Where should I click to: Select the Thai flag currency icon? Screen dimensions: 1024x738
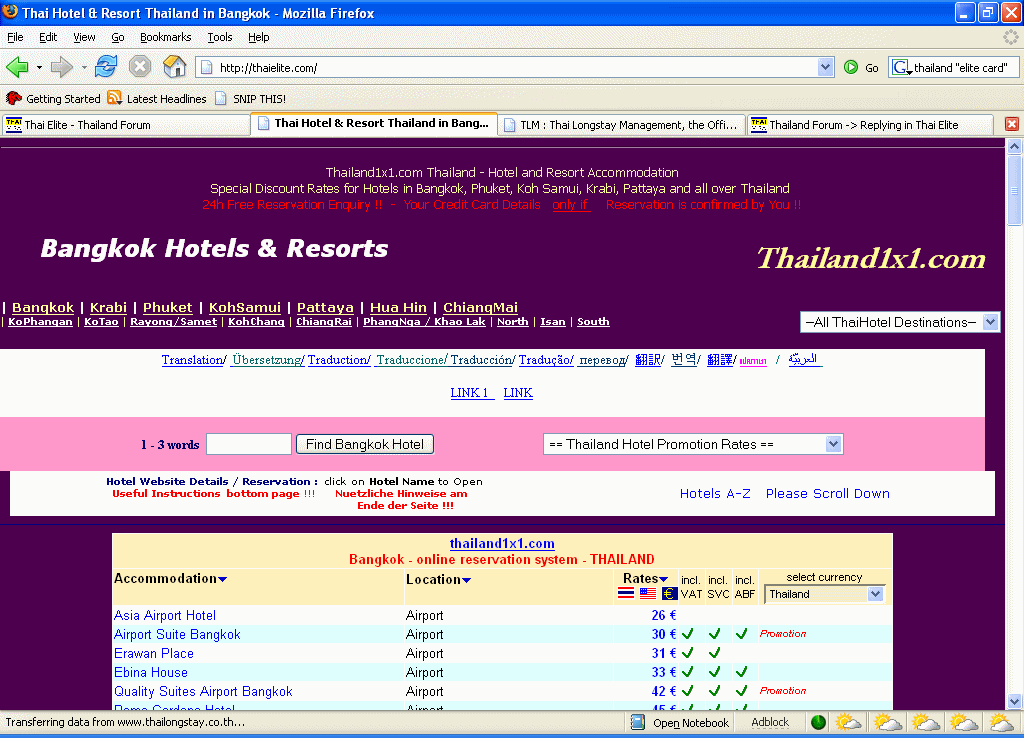(626, 594)
